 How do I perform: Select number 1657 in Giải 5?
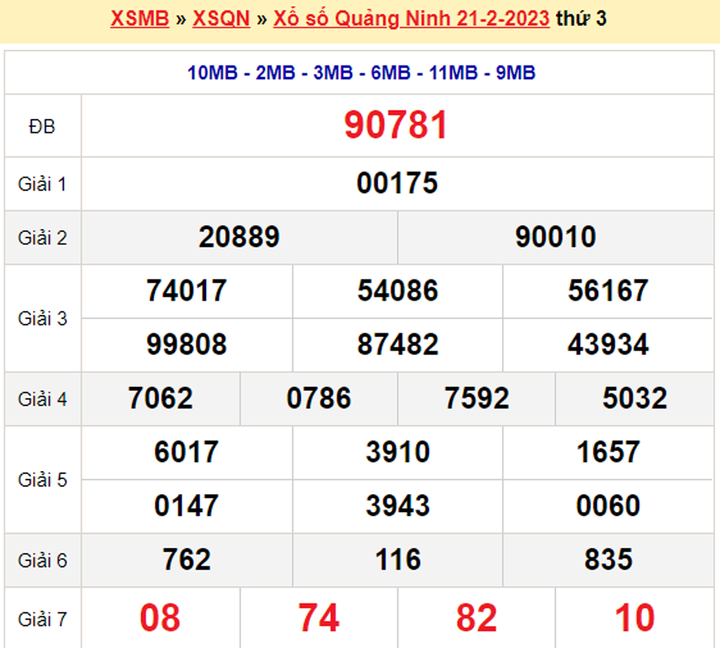tap(608, 452)
